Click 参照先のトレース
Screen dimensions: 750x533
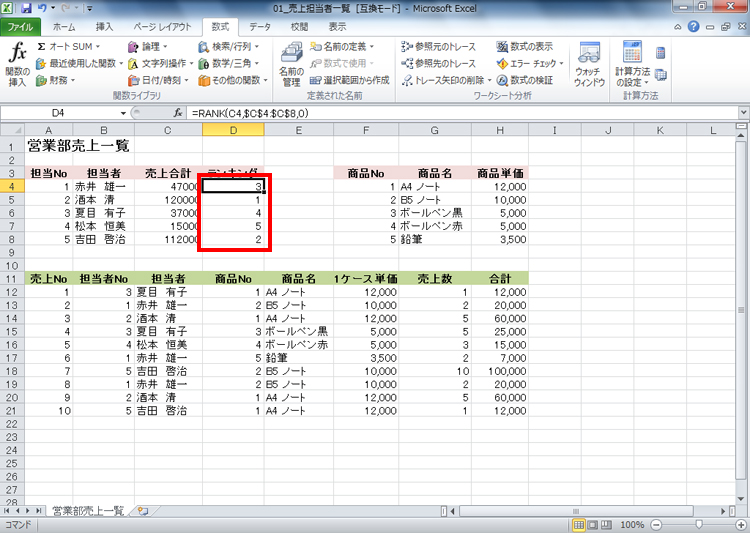(438, 63)
